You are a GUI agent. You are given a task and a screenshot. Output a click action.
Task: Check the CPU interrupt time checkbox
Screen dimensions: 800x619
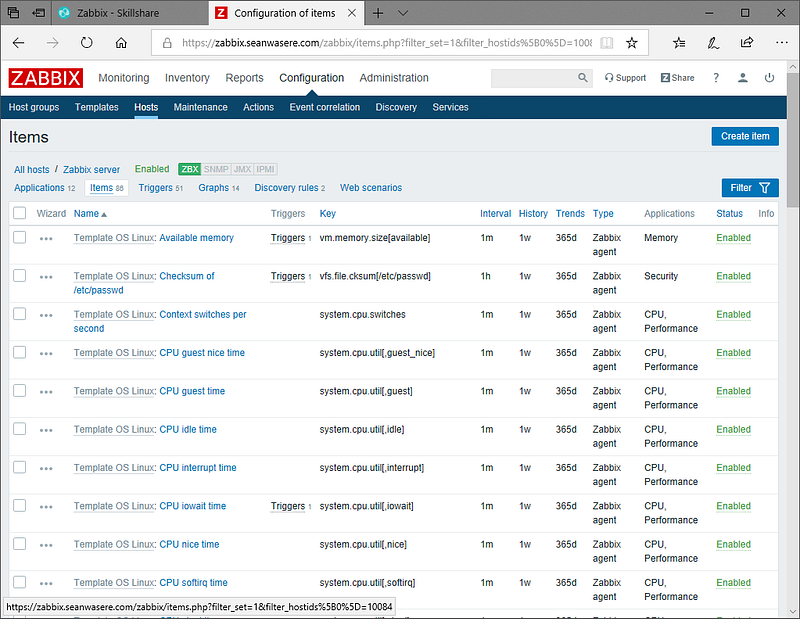coord(19,467)
